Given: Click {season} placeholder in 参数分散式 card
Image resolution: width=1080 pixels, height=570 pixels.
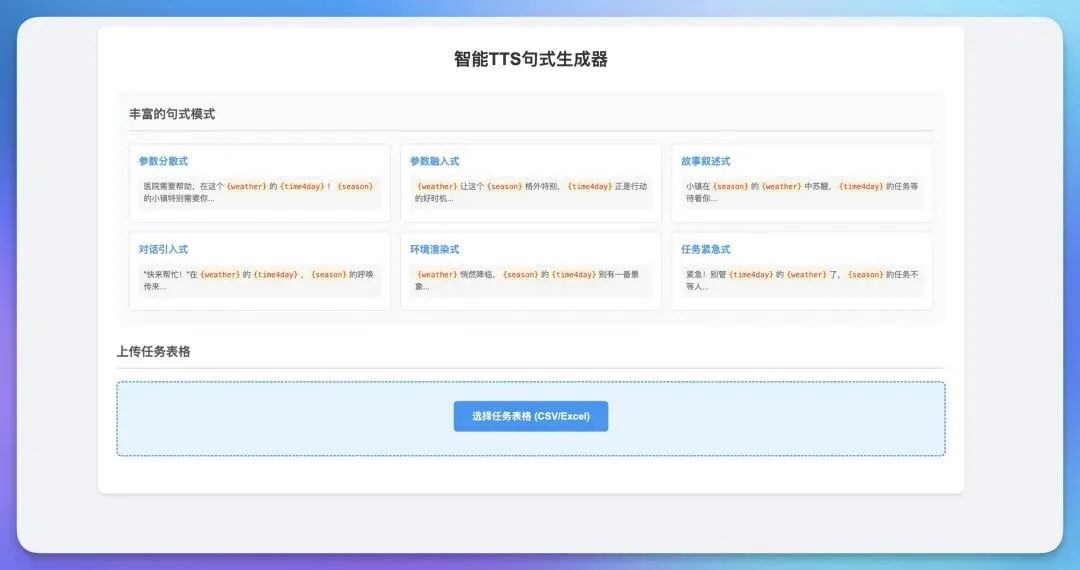Looking at the screenshot, I should coord(355,186).
